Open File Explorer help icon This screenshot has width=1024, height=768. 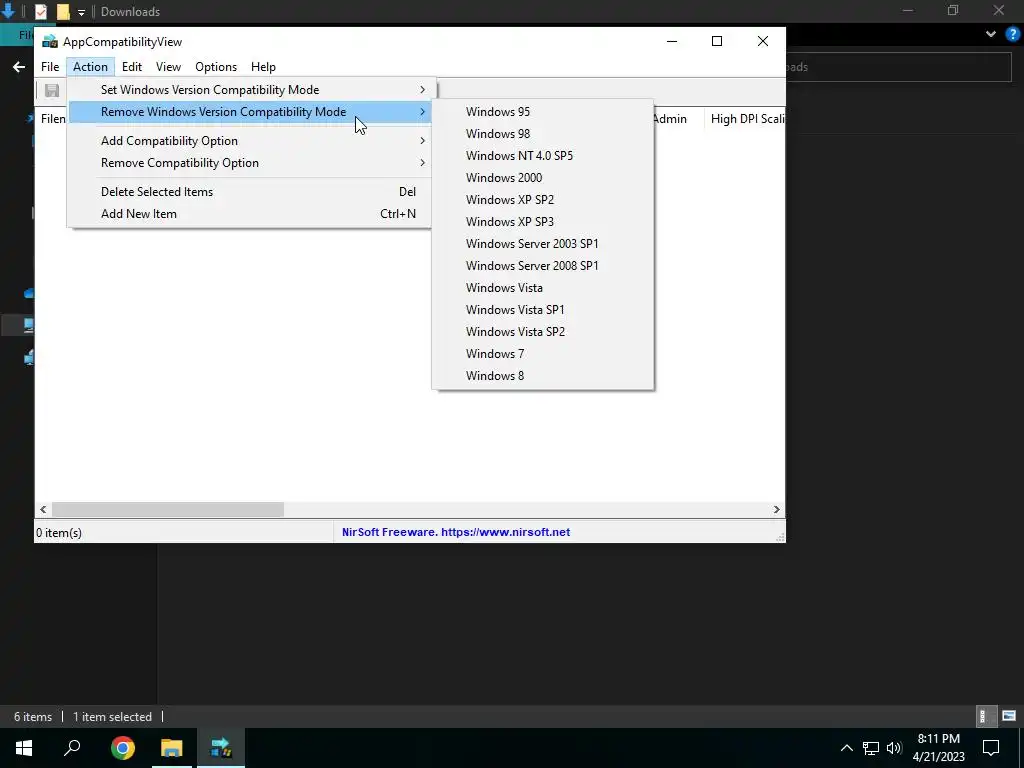[1012, 34]
